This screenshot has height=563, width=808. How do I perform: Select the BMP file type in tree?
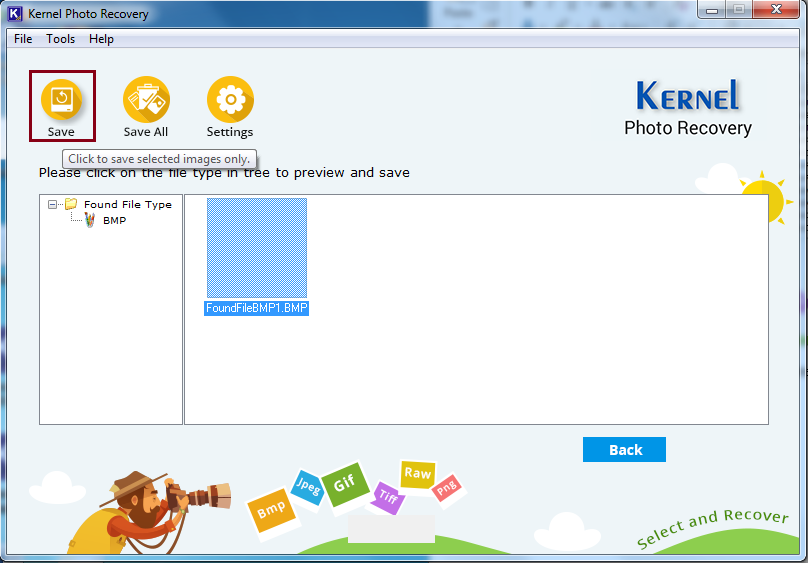pos(114,220)
